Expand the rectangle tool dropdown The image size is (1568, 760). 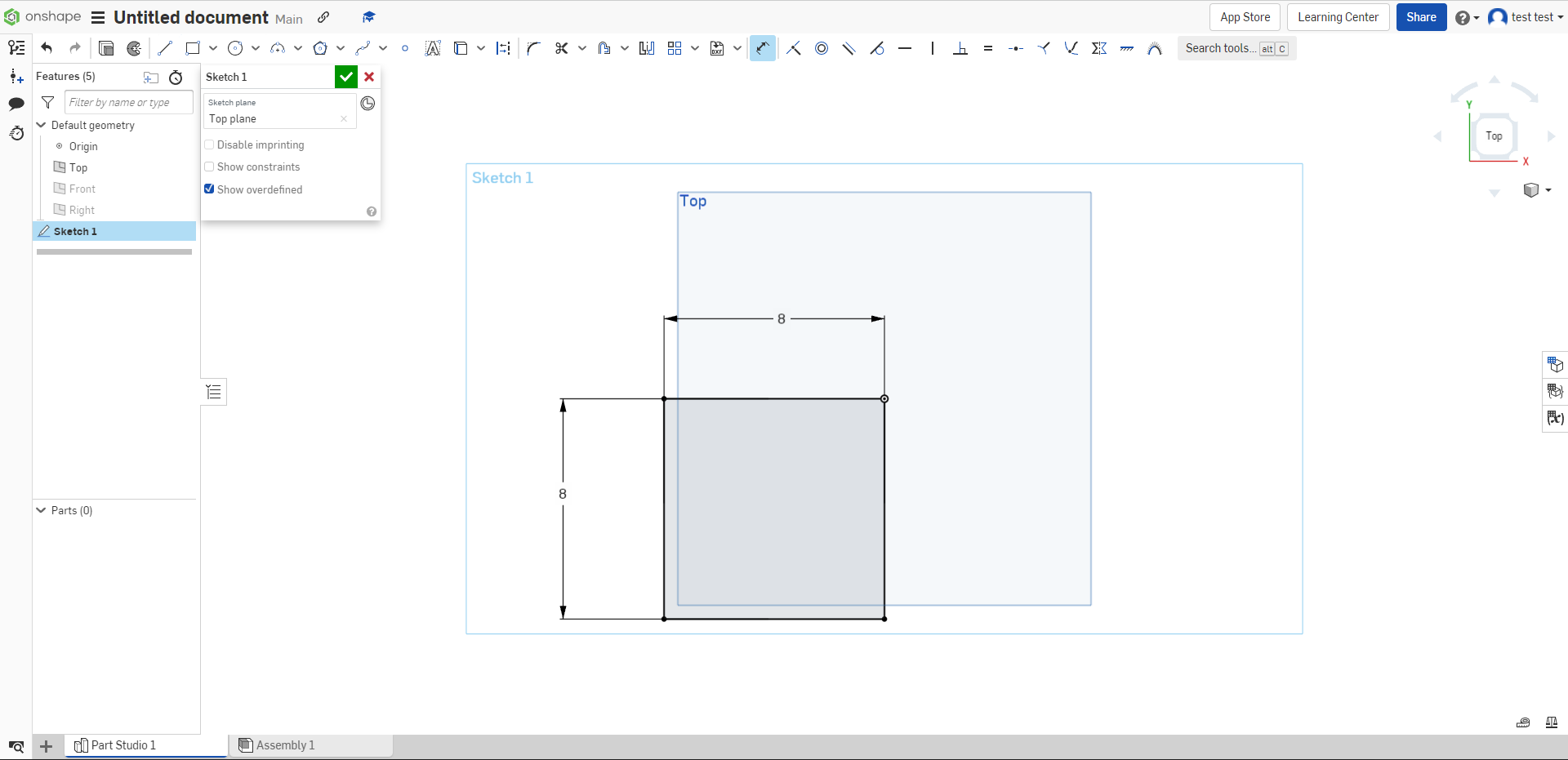(212, 48)
